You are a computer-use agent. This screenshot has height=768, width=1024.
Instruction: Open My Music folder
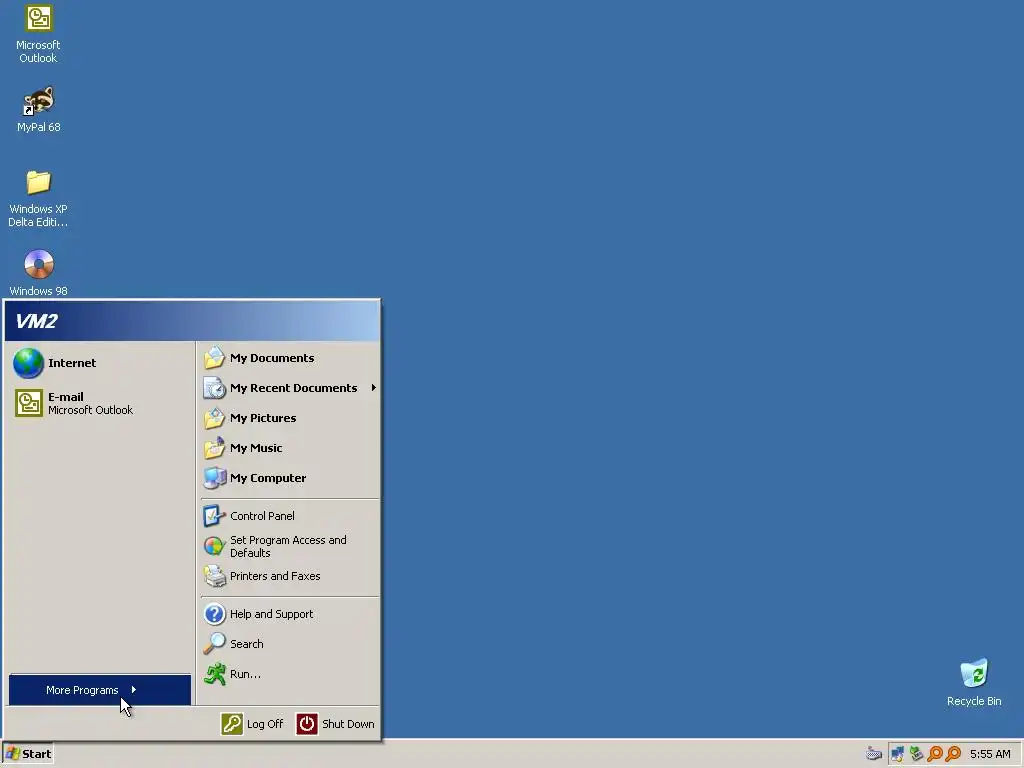(x=290, y=448)
